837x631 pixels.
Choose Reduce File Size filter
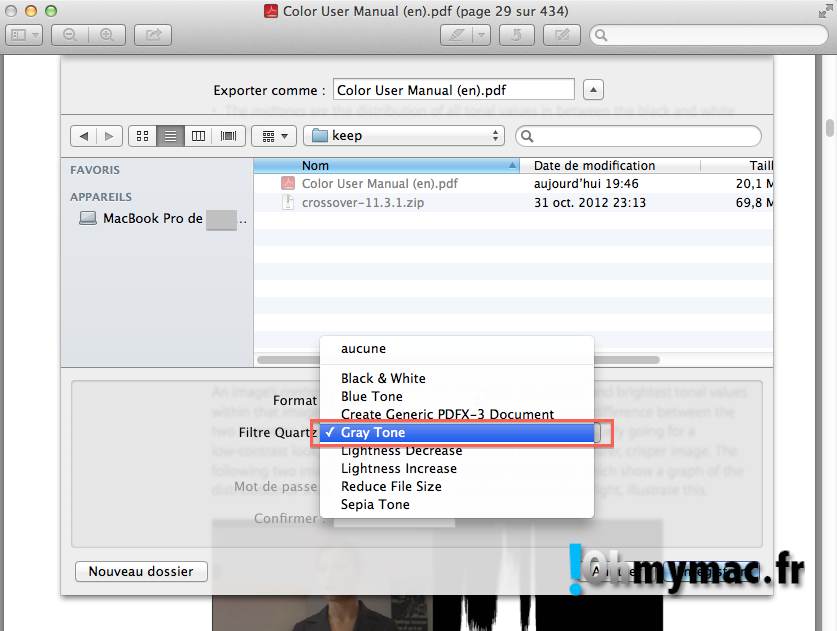click(456, 486)
